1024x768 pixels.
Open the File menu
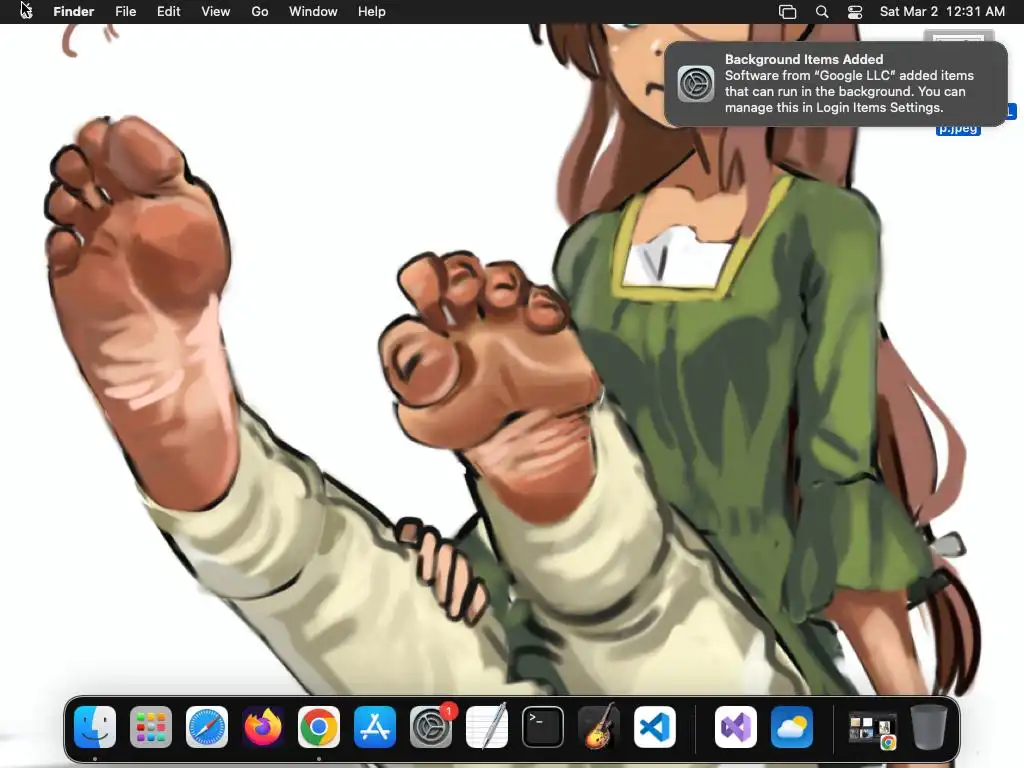pyautogui.click(x=125, y=12)
